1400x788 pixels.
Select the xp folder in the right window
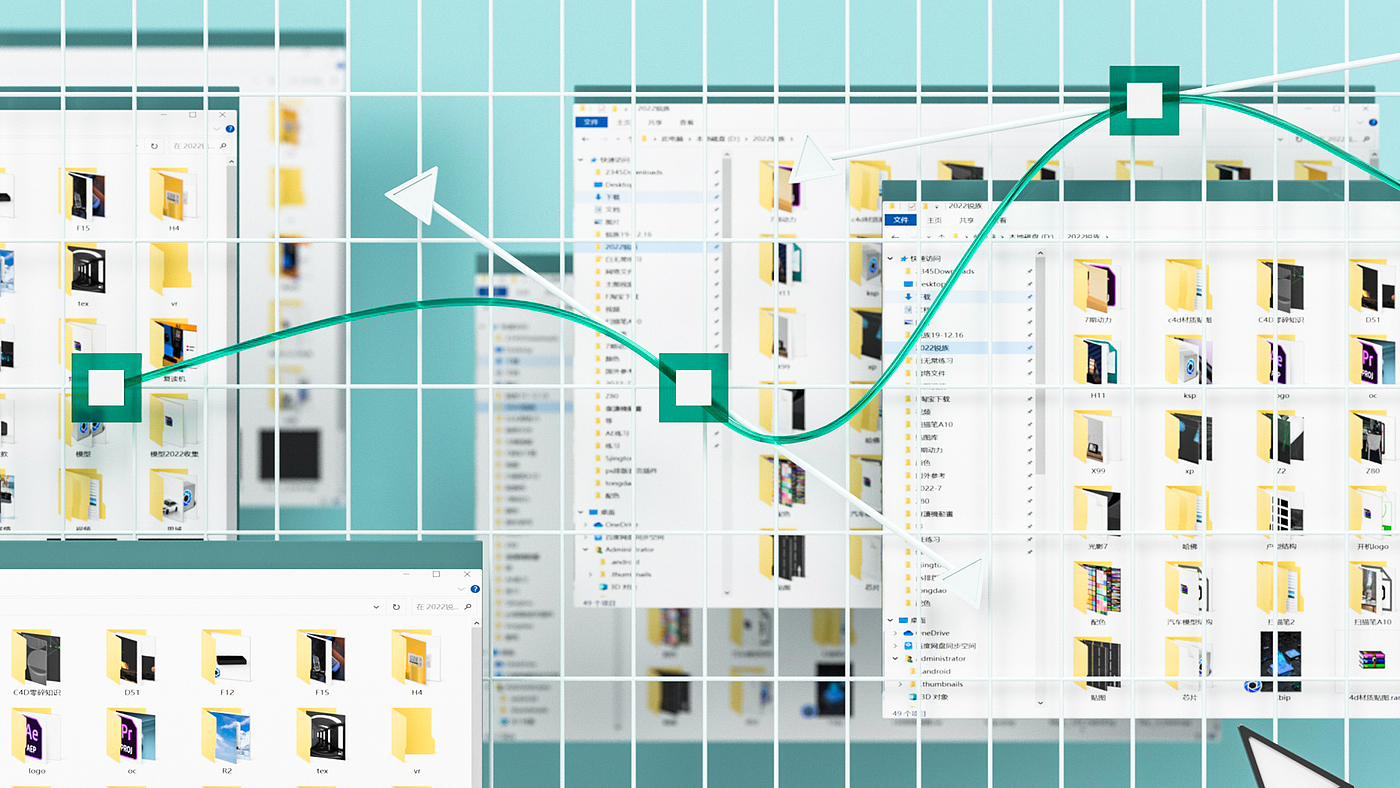[x=1189, y=442]
